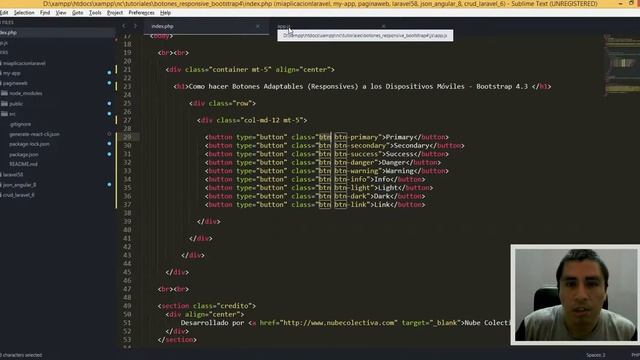Screen dimensions: 640x360
Task: Click the previous tab arrow
Action: pos(124,26)
